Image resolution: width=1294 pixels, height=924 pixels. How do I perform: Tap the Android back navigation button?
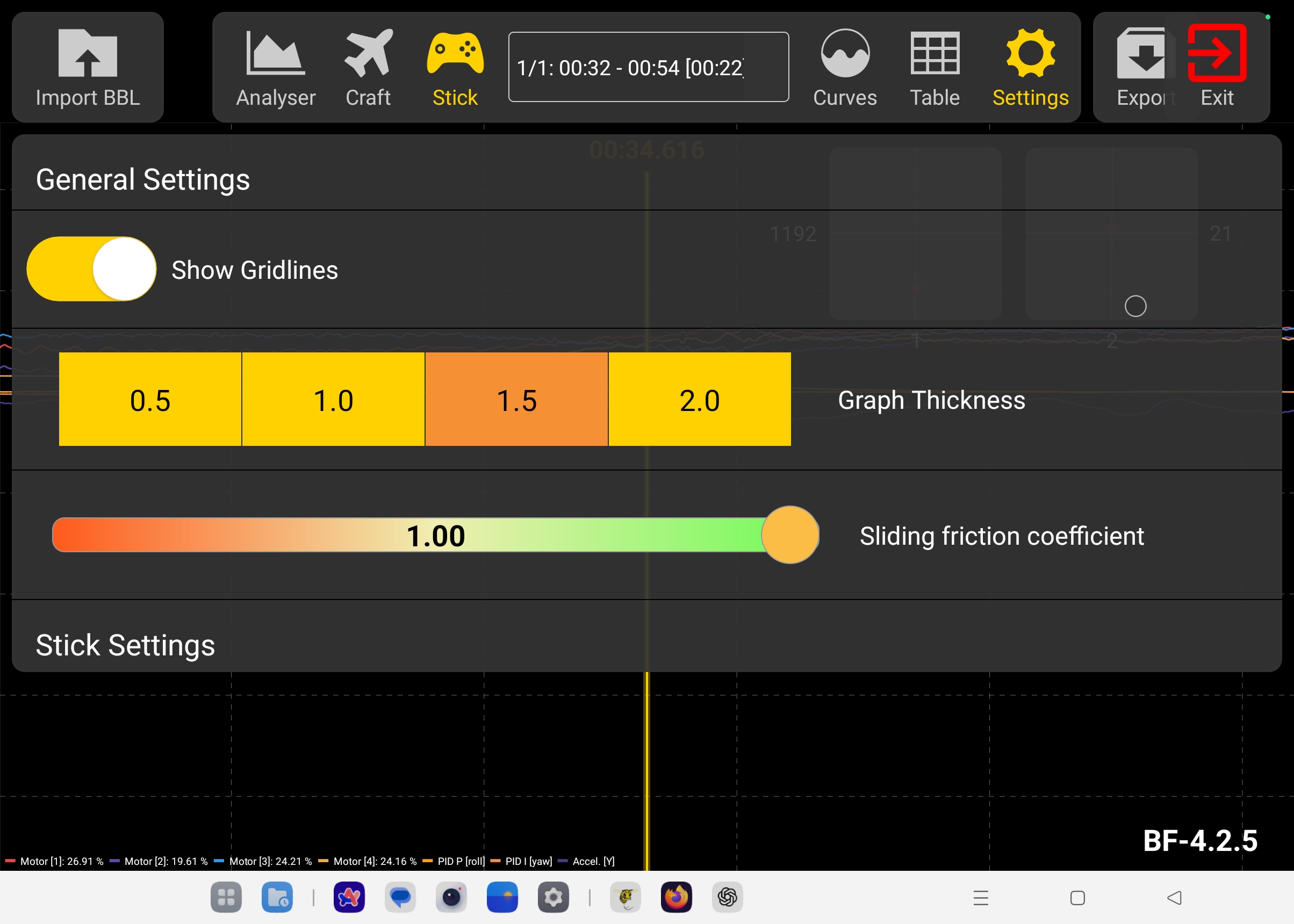(1174, 898)
